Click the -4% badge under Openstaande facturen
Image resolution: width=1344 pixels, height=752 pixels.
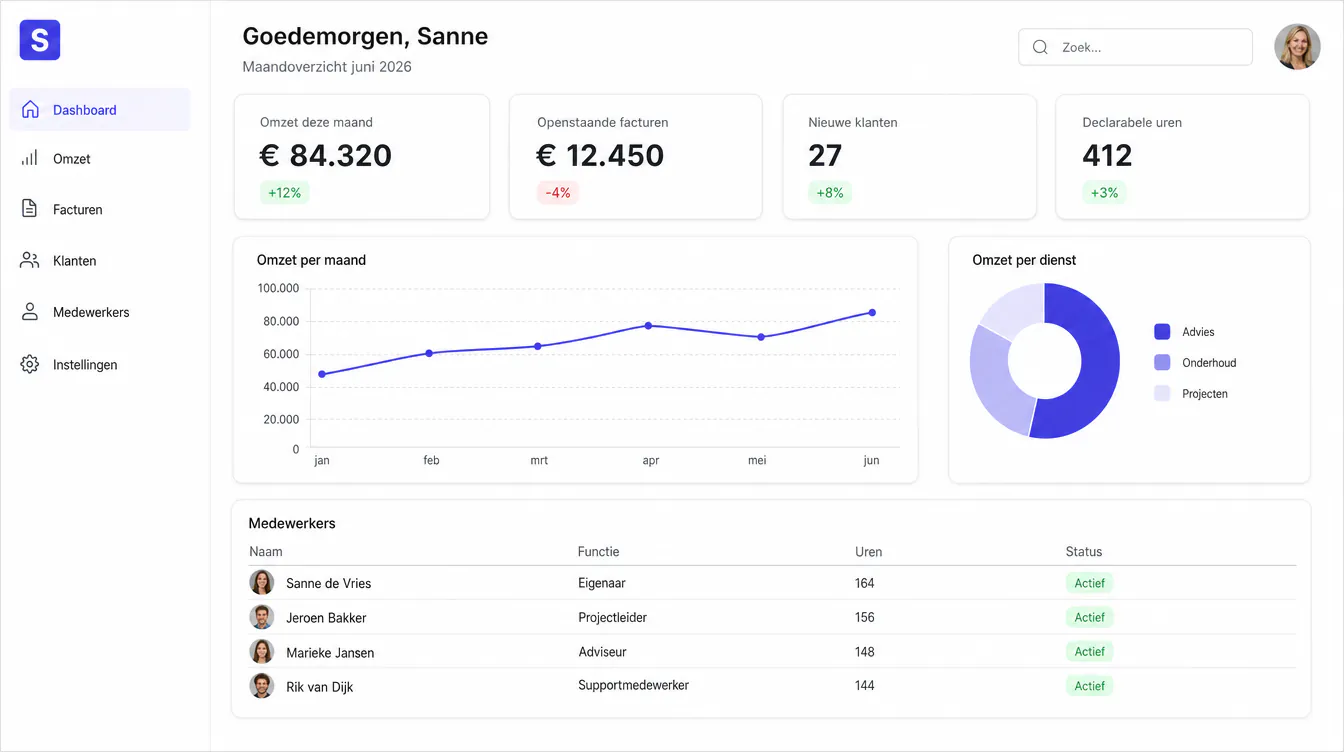(558, 193)
